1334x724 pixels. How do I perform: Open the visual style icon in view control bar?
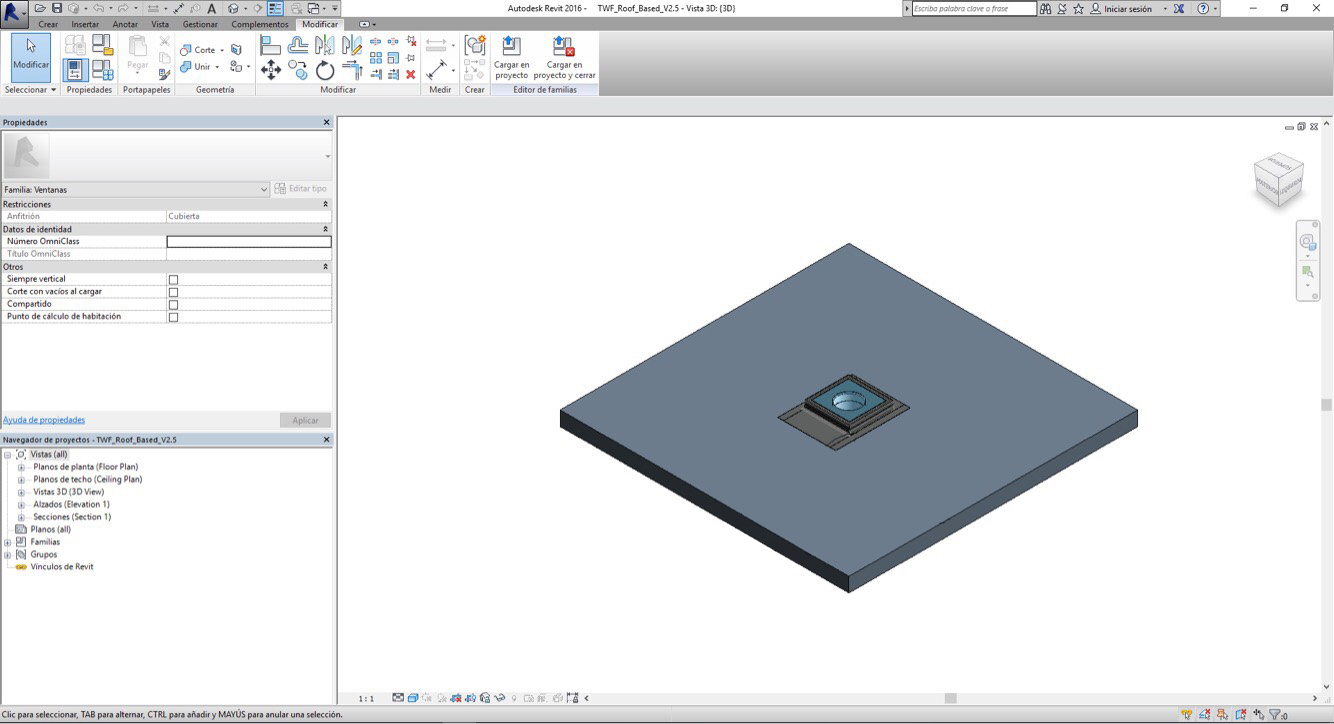(413, 697)
